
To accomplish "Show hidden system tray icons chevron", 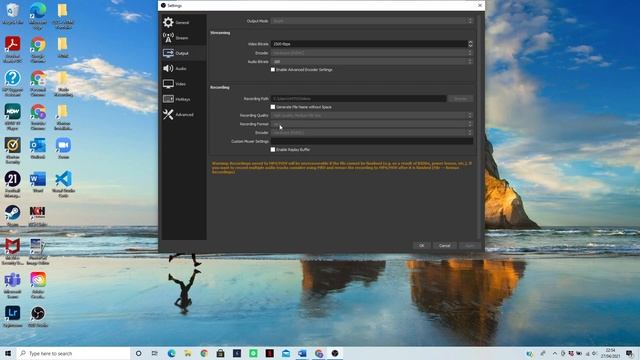I will pyautogui.click(x=555, y=353).
